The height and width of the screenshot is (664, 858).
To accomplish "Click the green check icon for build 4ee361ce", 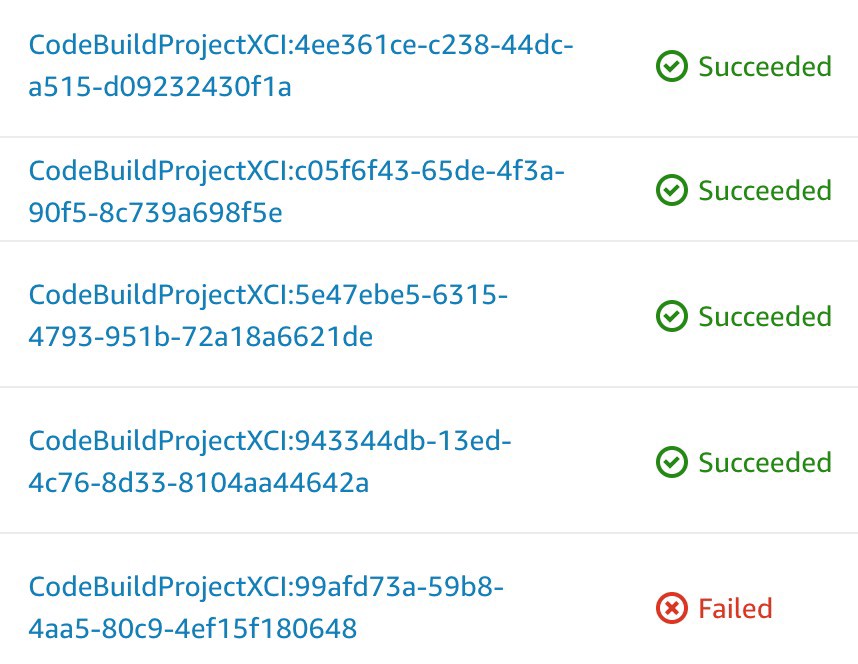I will pos(671,66).
